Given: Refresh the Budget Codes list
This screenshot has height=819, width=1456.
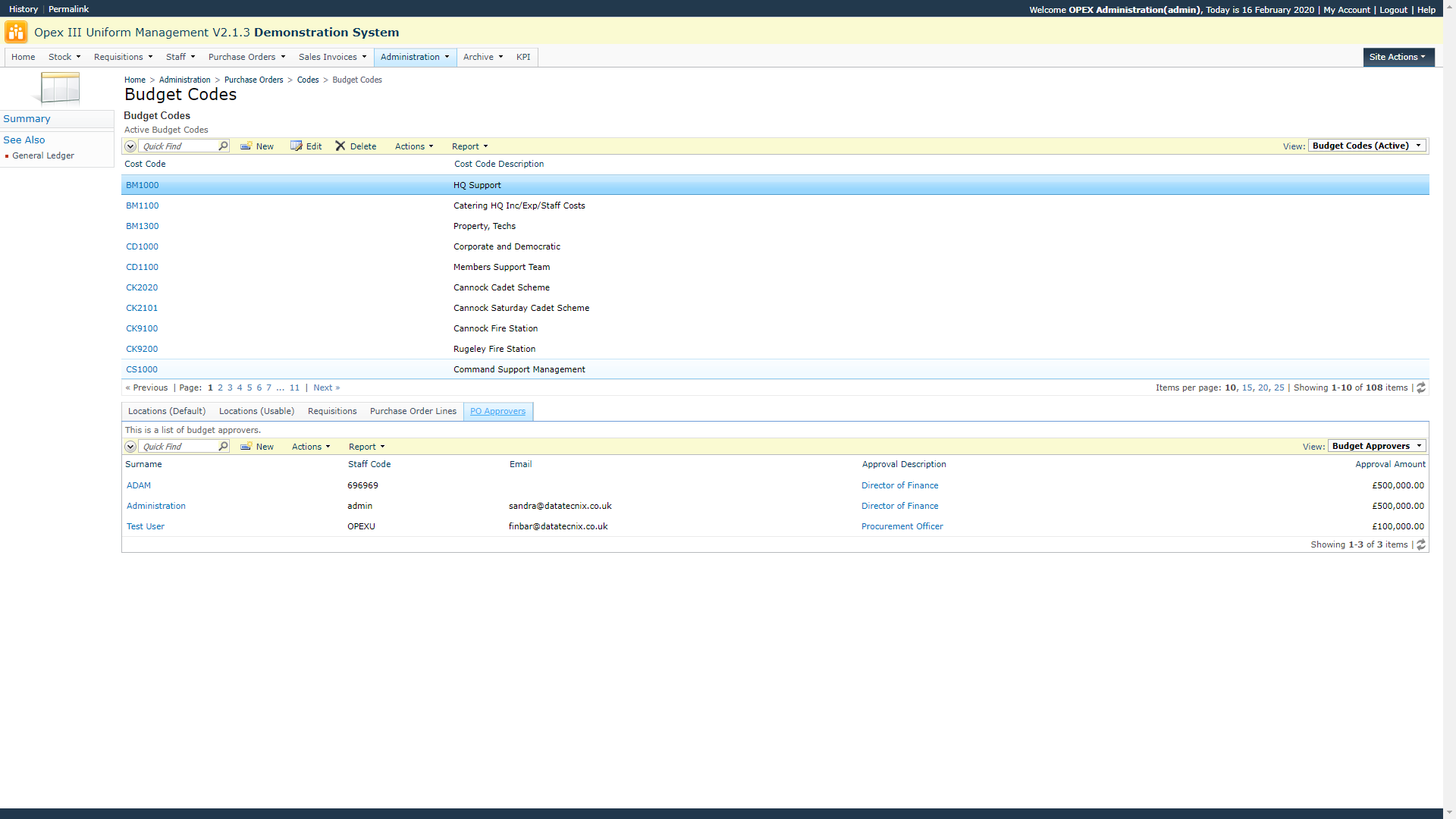Looking at the screenshot, I should tap(1421, 388).
